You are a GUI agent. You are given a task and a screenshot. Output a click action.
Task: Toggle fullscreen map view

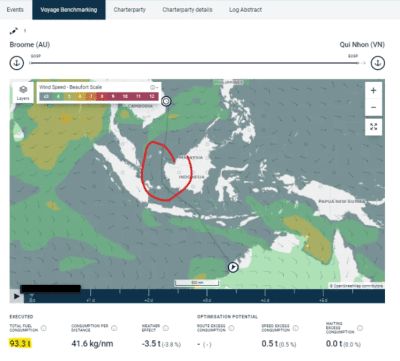tap(373, 127)
